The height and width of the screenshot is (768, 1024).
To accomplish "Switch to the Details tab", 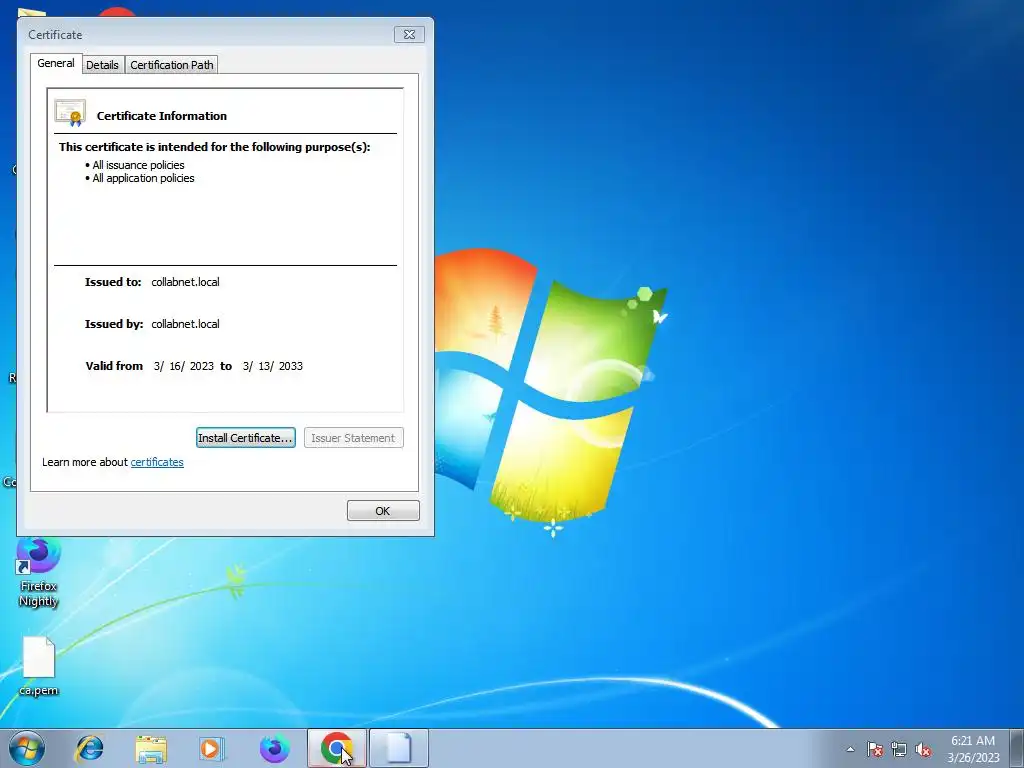I will click(103, 65).
